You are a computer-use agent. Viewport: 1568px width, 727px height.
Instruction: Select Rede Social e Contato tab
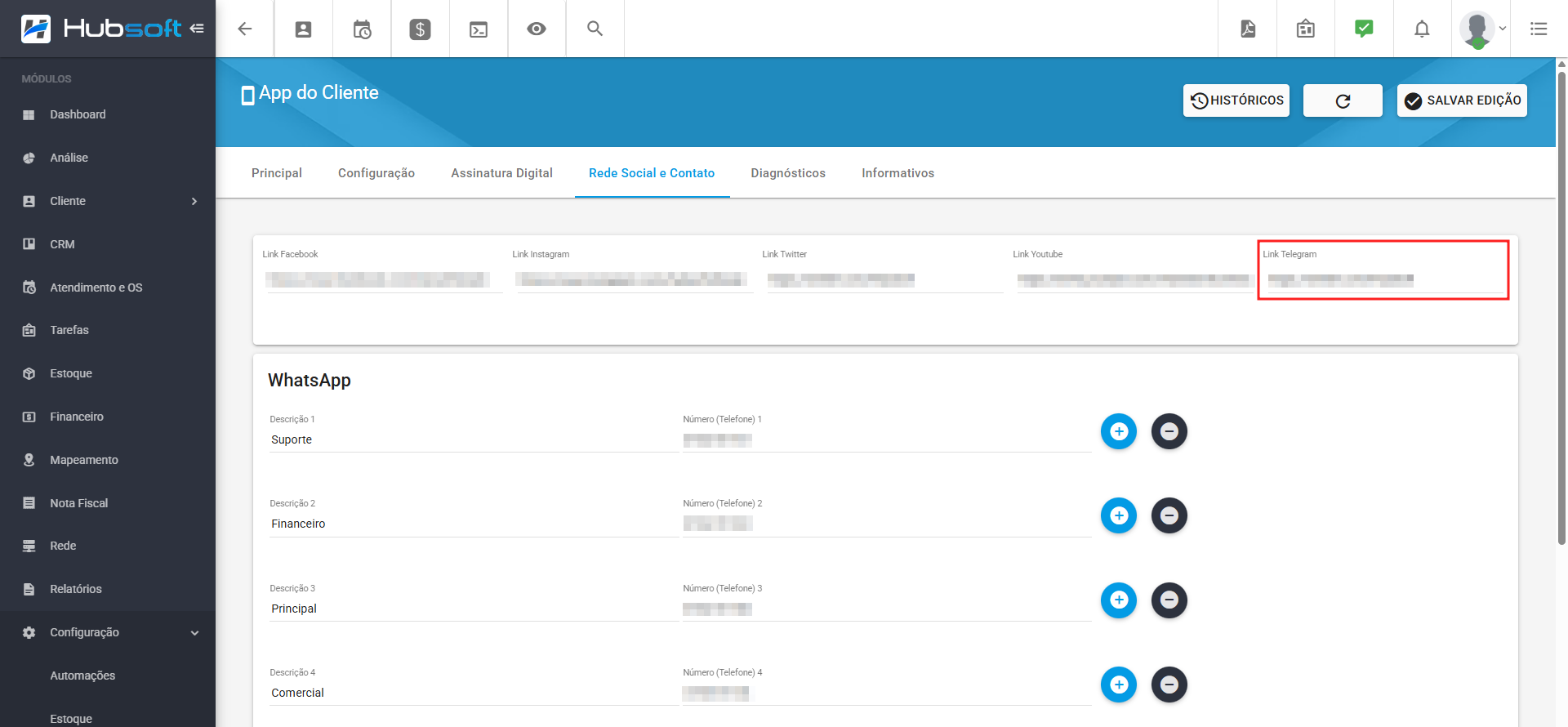652,173
